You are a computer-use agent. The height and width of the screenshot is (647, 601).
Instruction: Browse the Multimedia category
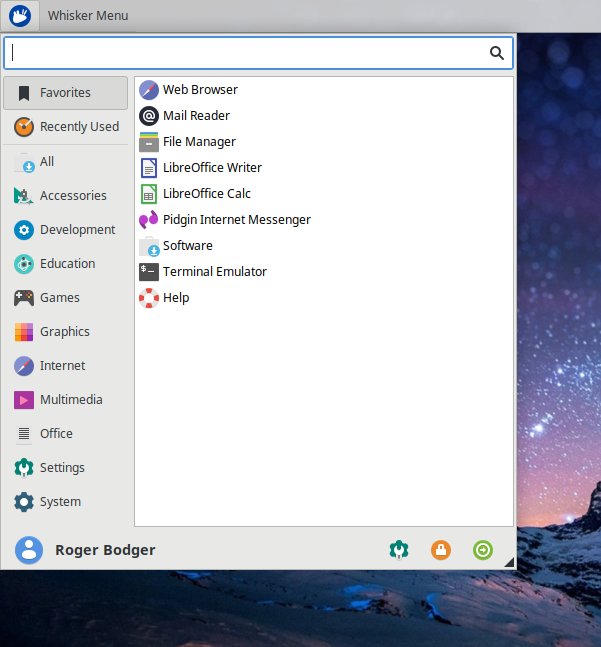click(x=66, y=400)
